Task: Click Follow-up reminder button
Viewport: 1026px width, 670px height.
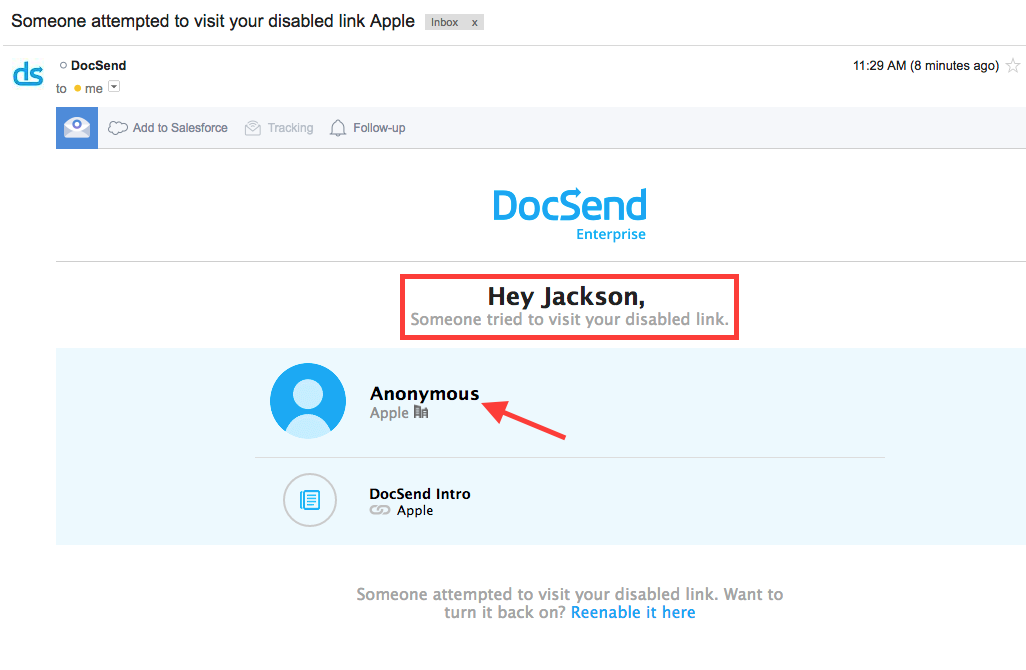Action: [x=367, y=128]
